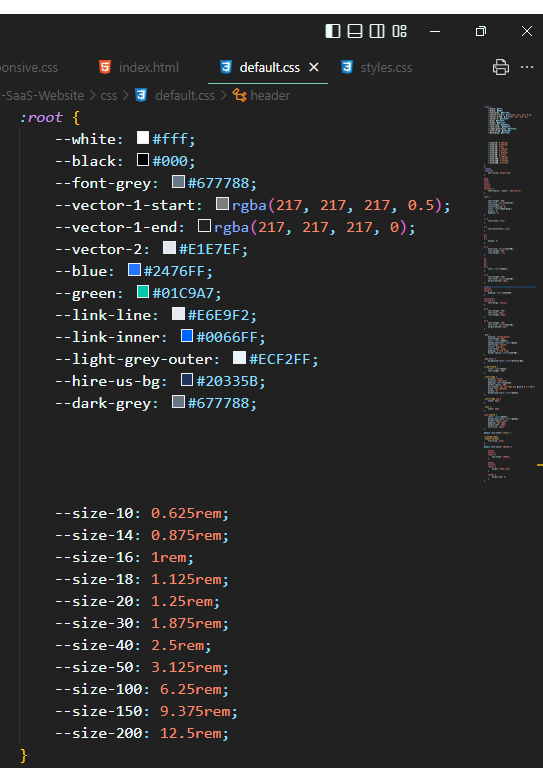Click the 1.125rem value
The width and height of the screenshot is (543, 768).
[186, 579]
